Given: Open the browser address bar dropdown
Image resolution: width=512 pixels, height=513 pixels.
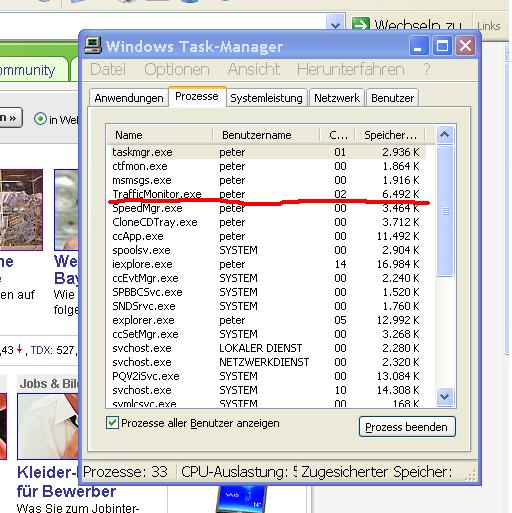Looking at the screenshot, I should click(x=335, y=23).
